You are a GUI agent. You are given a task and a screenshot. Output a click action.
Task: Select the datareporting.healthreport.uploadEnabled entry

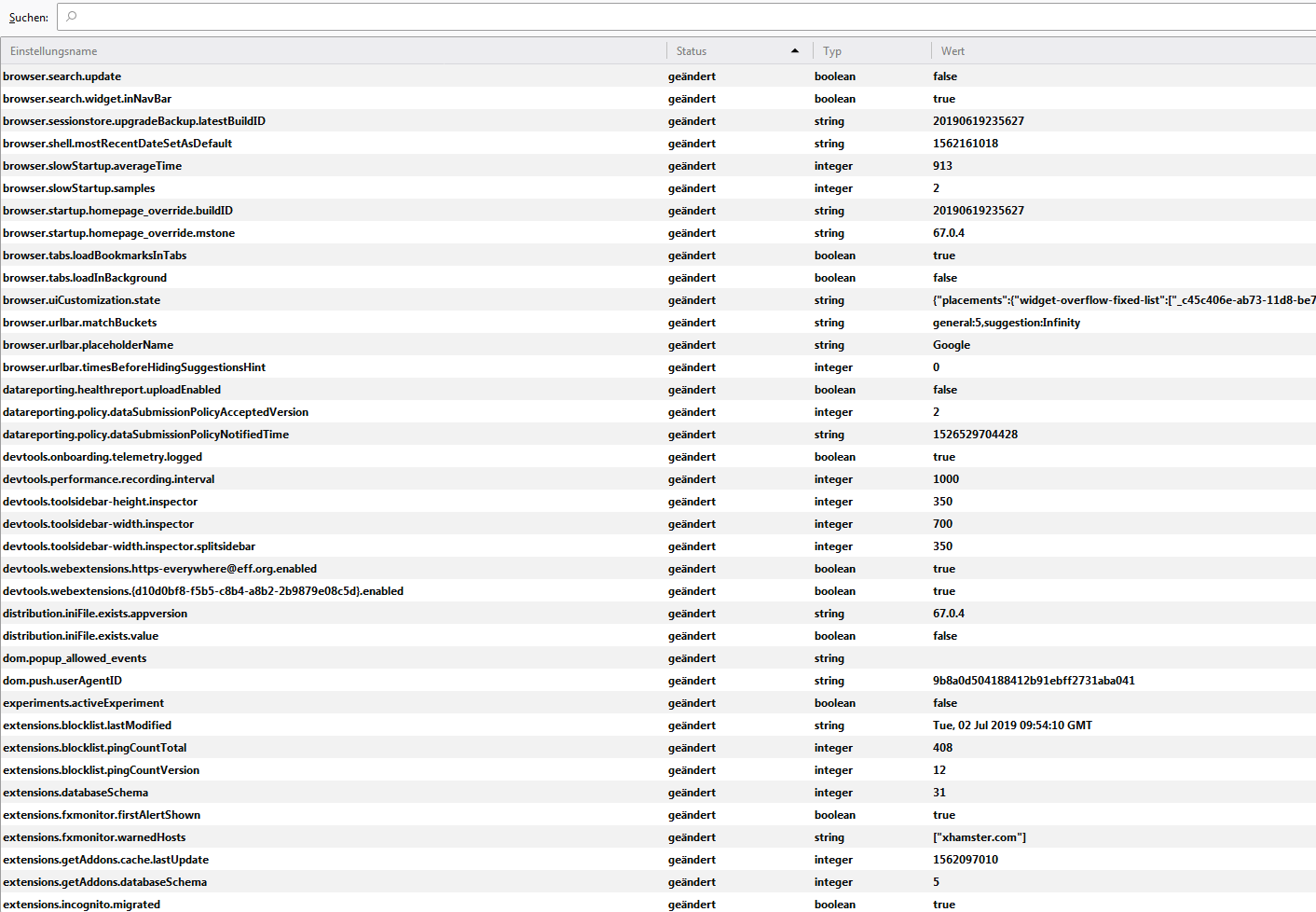pyautogui.click(x=112, y=390)
